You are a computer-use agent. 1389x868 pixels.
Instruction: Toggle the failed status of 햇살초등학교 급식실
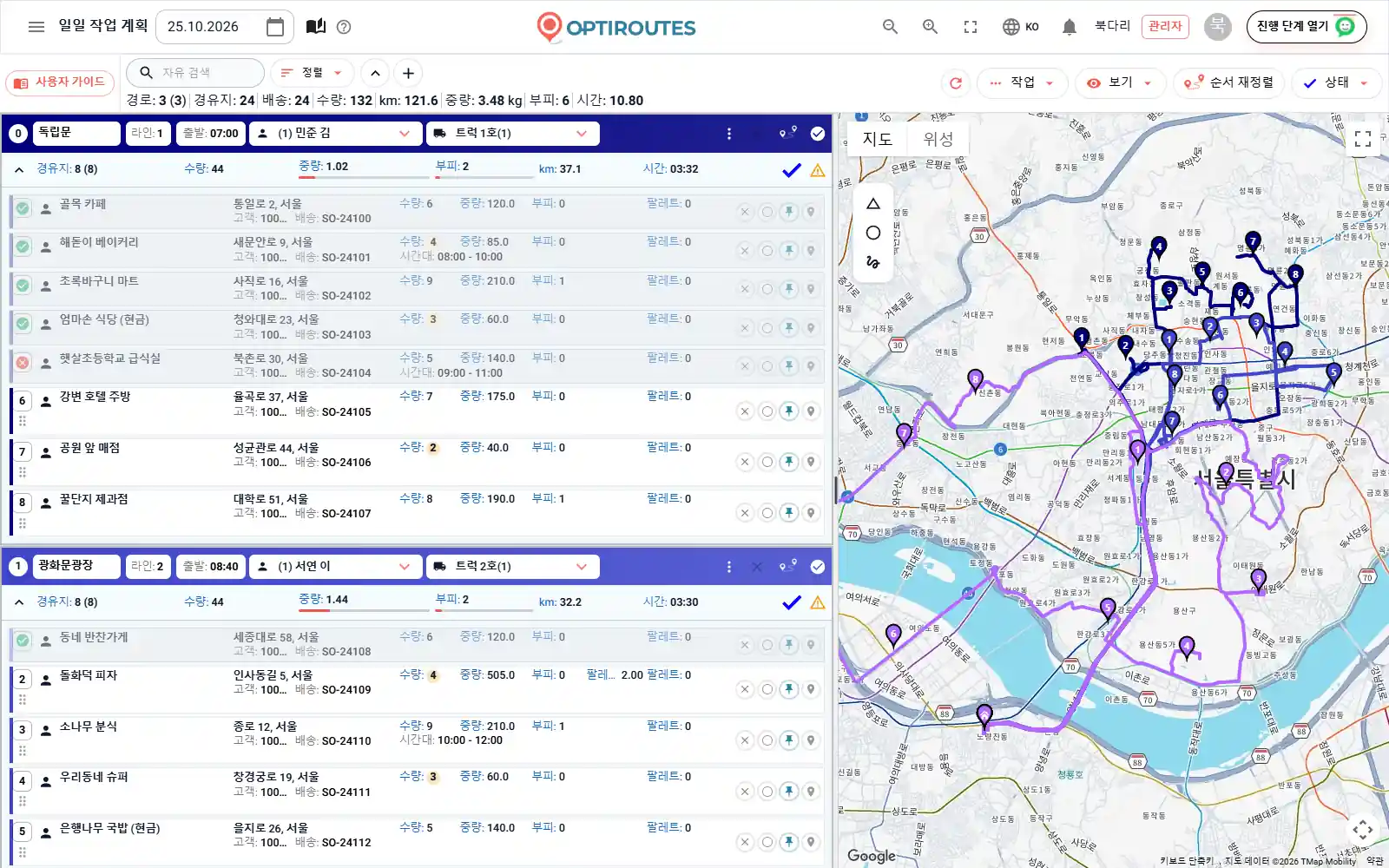[x=23, y=363]
